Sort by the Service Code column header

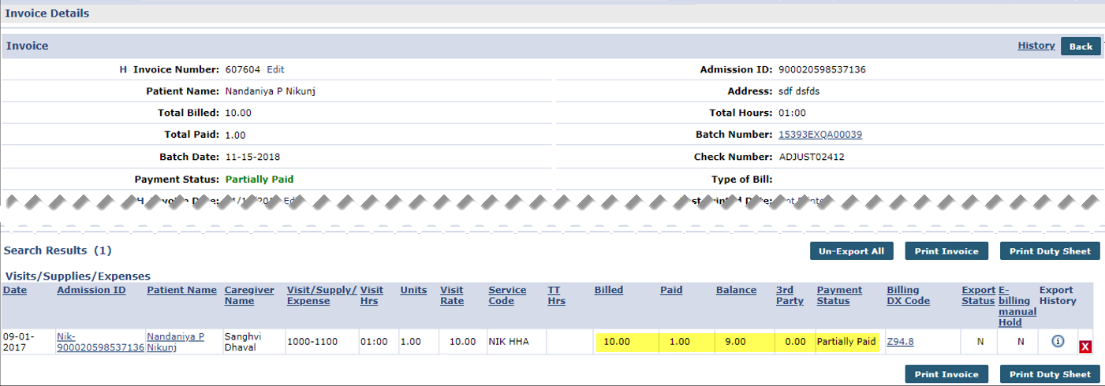pyautogui.click(x=507, y=295)
